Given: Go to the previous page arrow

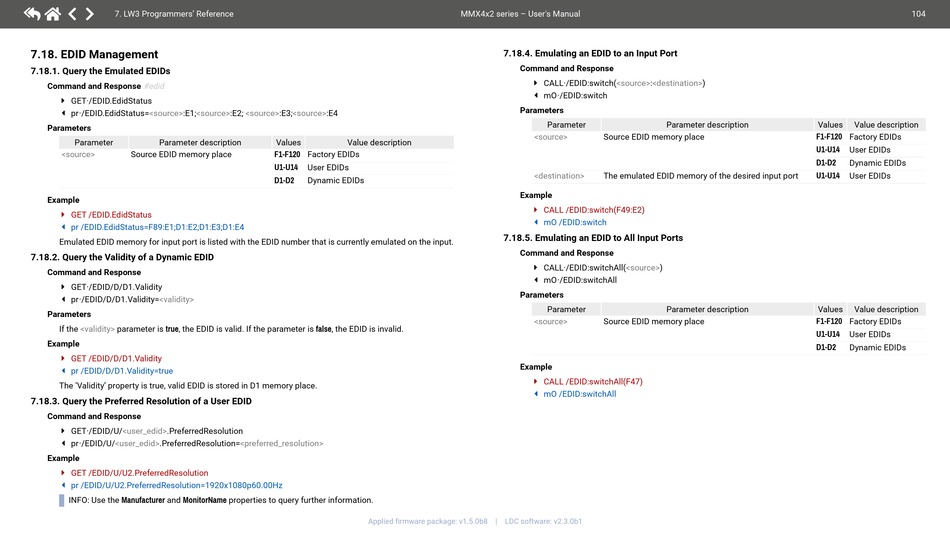Looking at the screenshot, I should tap(72, 14).
